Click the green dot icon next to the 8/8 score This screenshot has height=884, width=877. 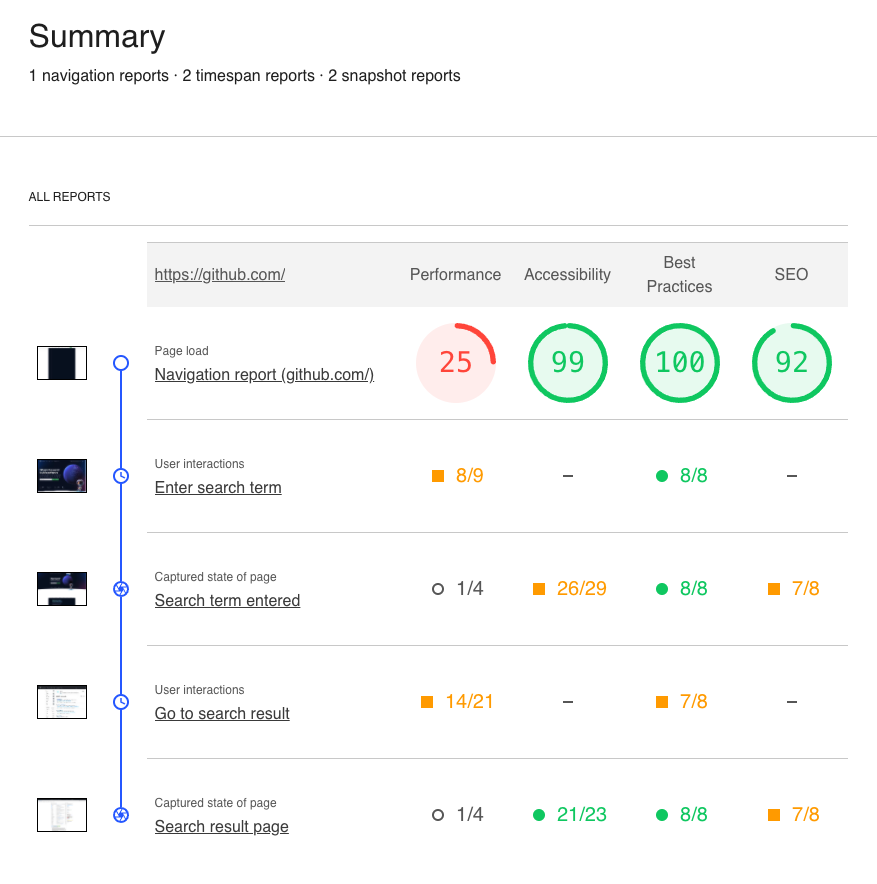pos(661,476)
